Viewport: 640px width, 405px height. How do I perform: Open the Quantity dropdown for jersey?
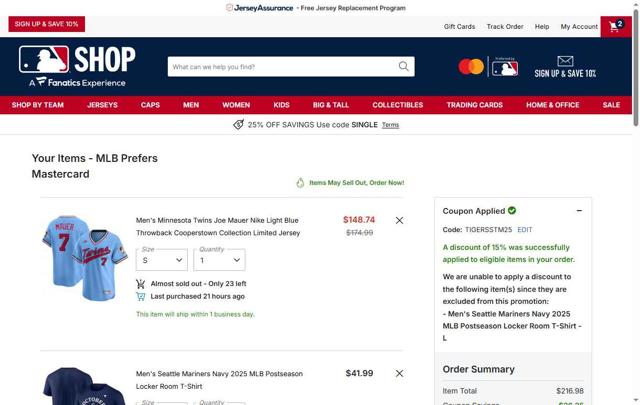pos(219,260)
